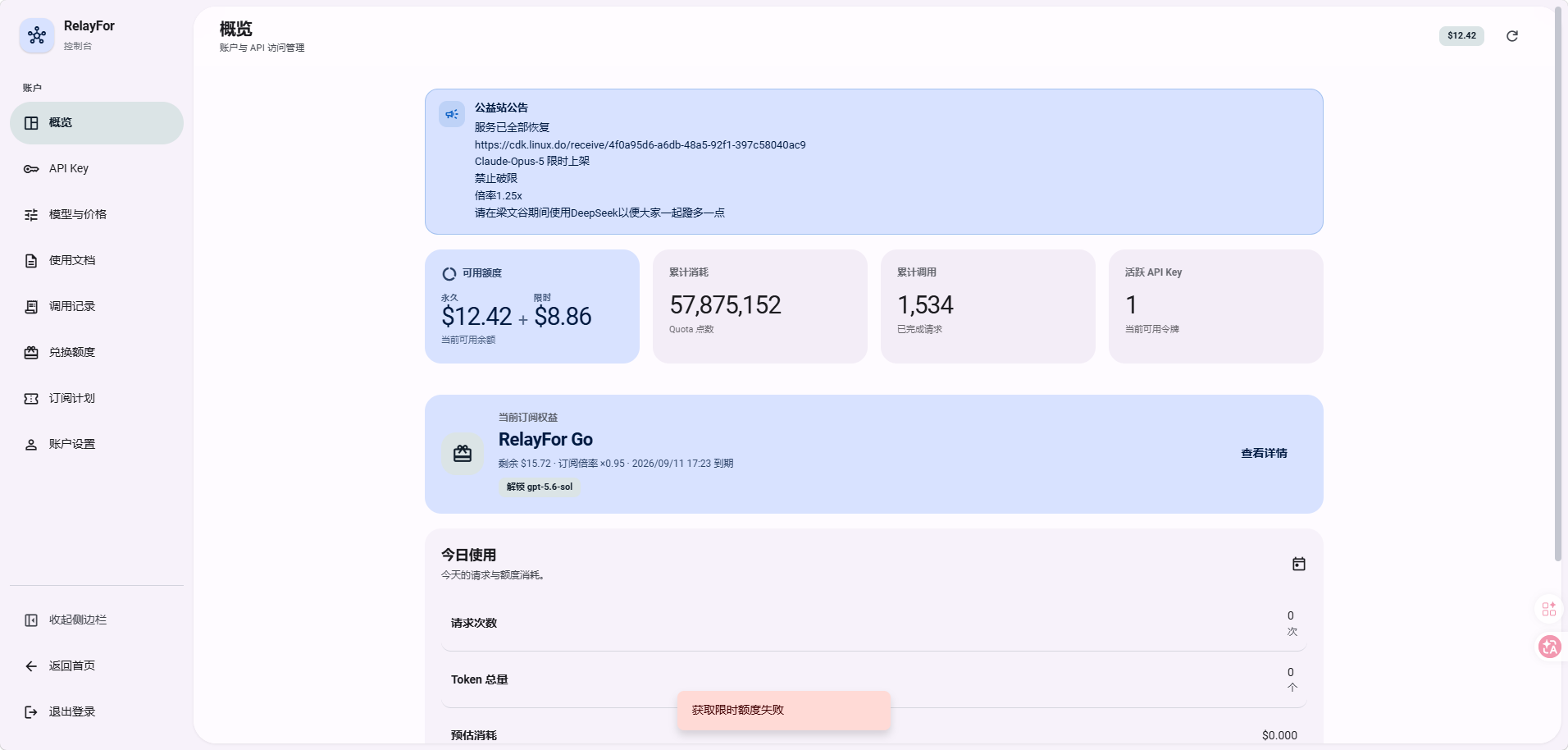Click the refresh icon in top bar
The height and width of the screenshot is (750, 1568).
1512,36
